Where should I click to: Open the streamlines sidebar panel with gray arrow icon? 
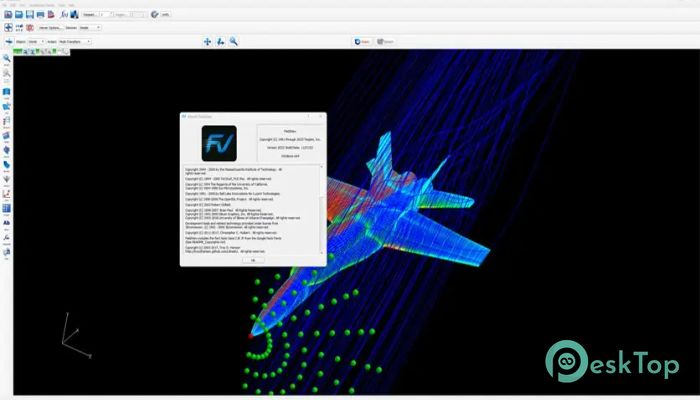(6, 179)
